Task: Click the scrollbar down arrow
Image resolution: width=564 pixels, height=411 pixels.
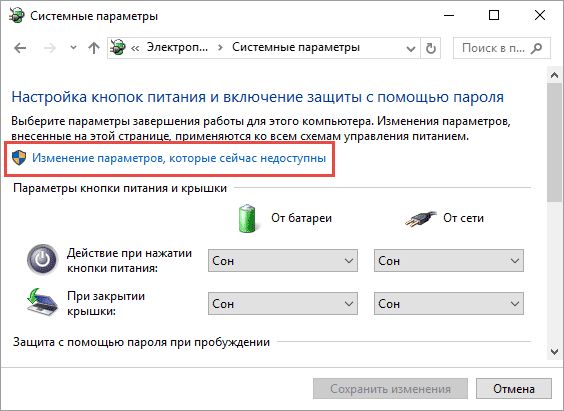Action: coord(554,351)
